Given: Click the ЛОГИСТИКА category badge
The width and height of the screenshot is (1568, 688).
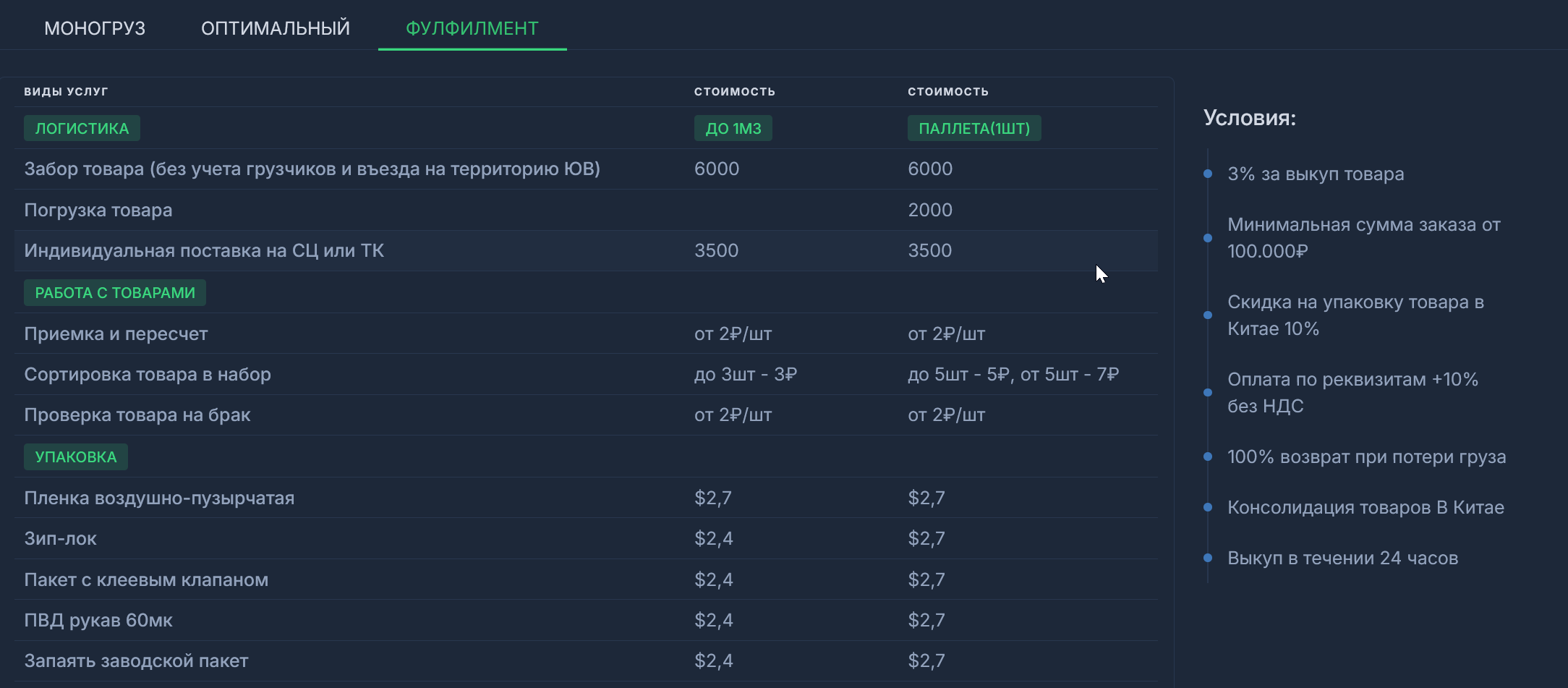Looking at the screenshot, I should click(82, 128).
